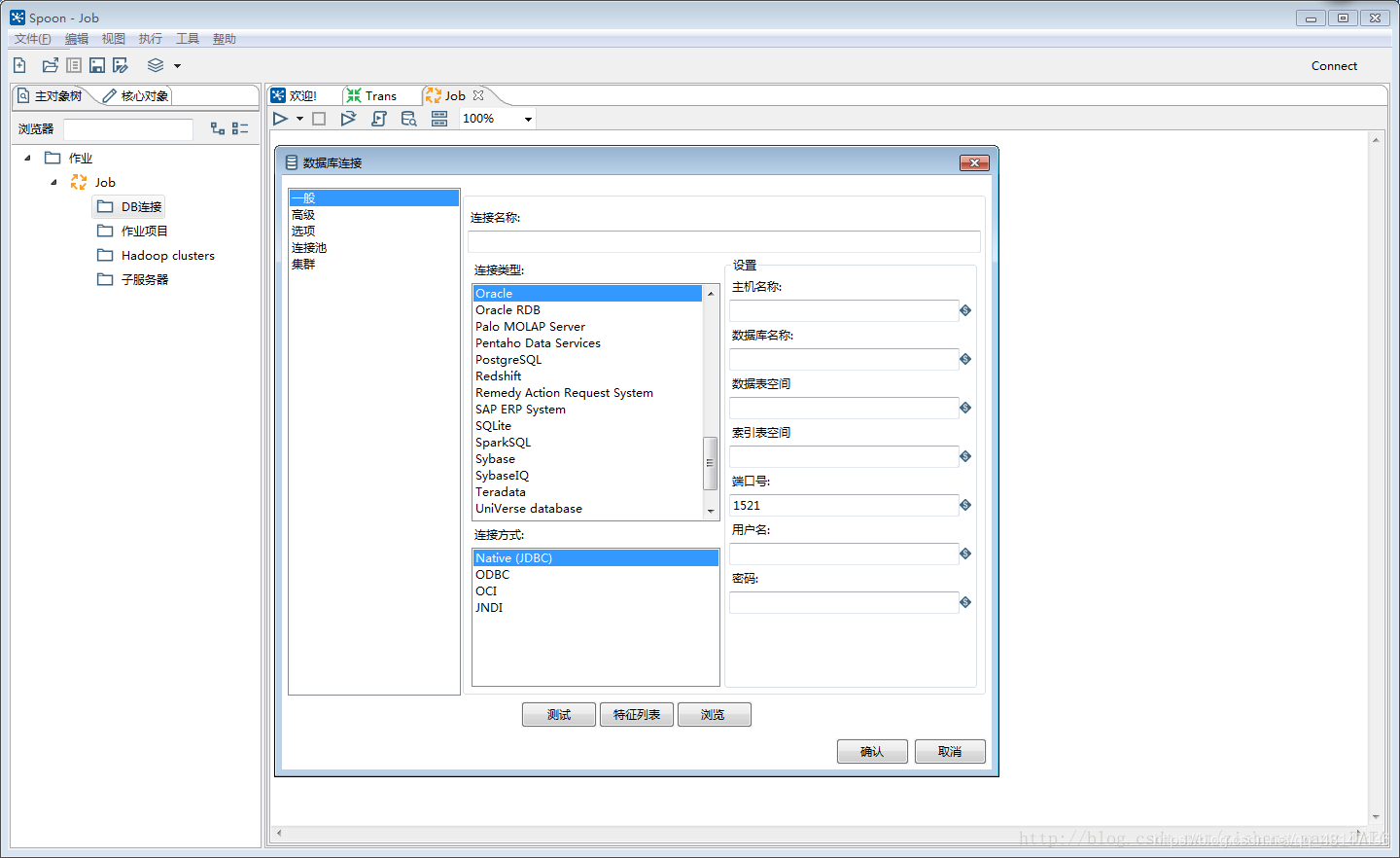The height and width of the screenshot is (858, 1400).
Task: Collapse all tree nodes icon
Action: click(240, 128)
